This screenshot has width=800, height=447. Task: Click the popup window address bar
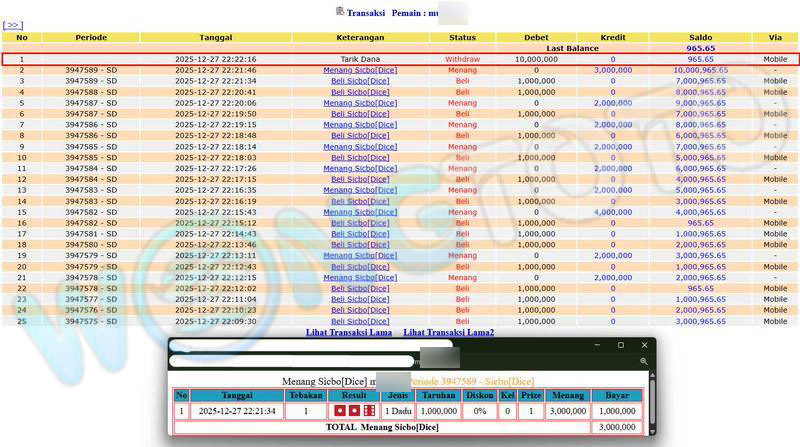click(290, 361)
